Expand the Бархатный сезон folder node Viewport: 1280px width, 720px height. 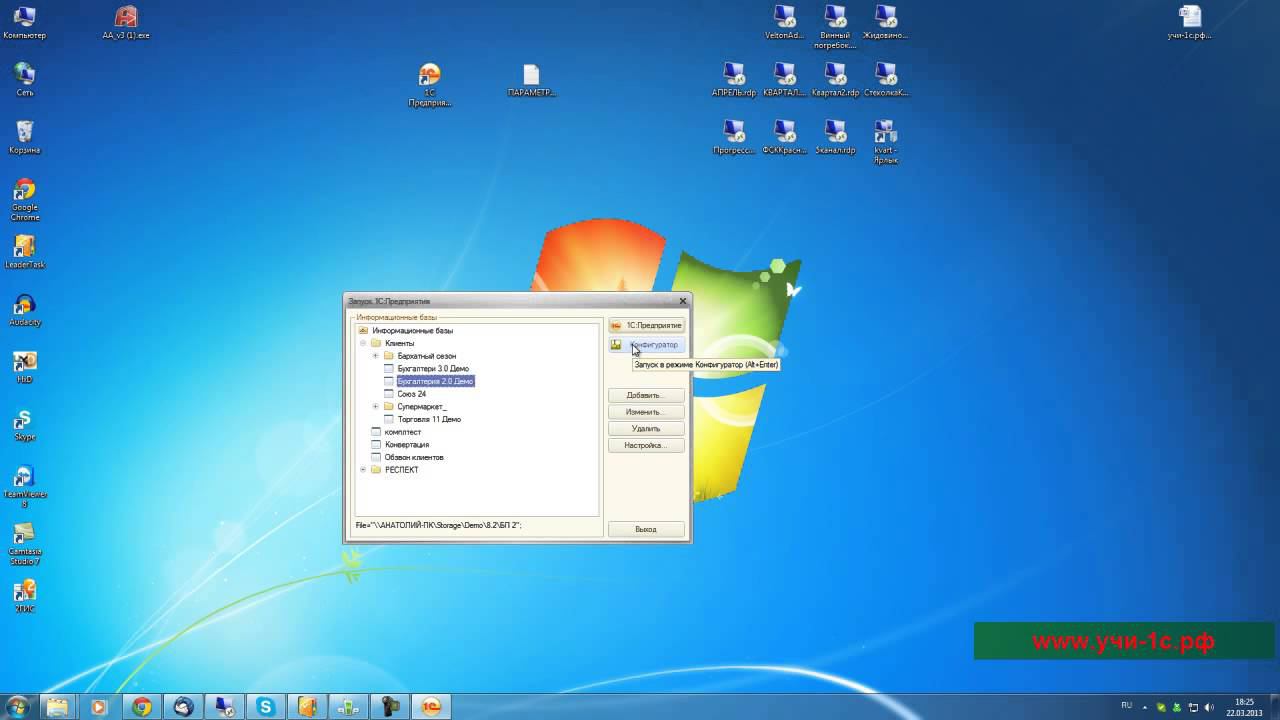click(376, 356)
